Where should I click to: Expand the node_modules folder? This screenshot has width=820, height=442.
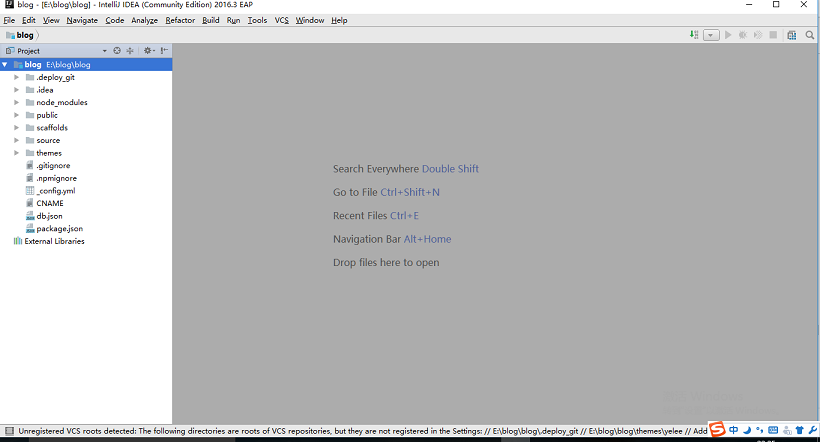16,102
